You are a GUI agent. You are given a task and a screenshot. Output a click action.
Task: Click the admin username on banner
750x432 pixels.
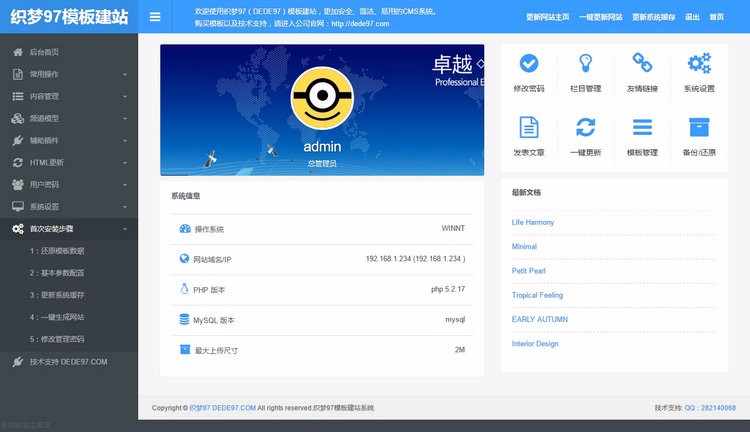322,146
